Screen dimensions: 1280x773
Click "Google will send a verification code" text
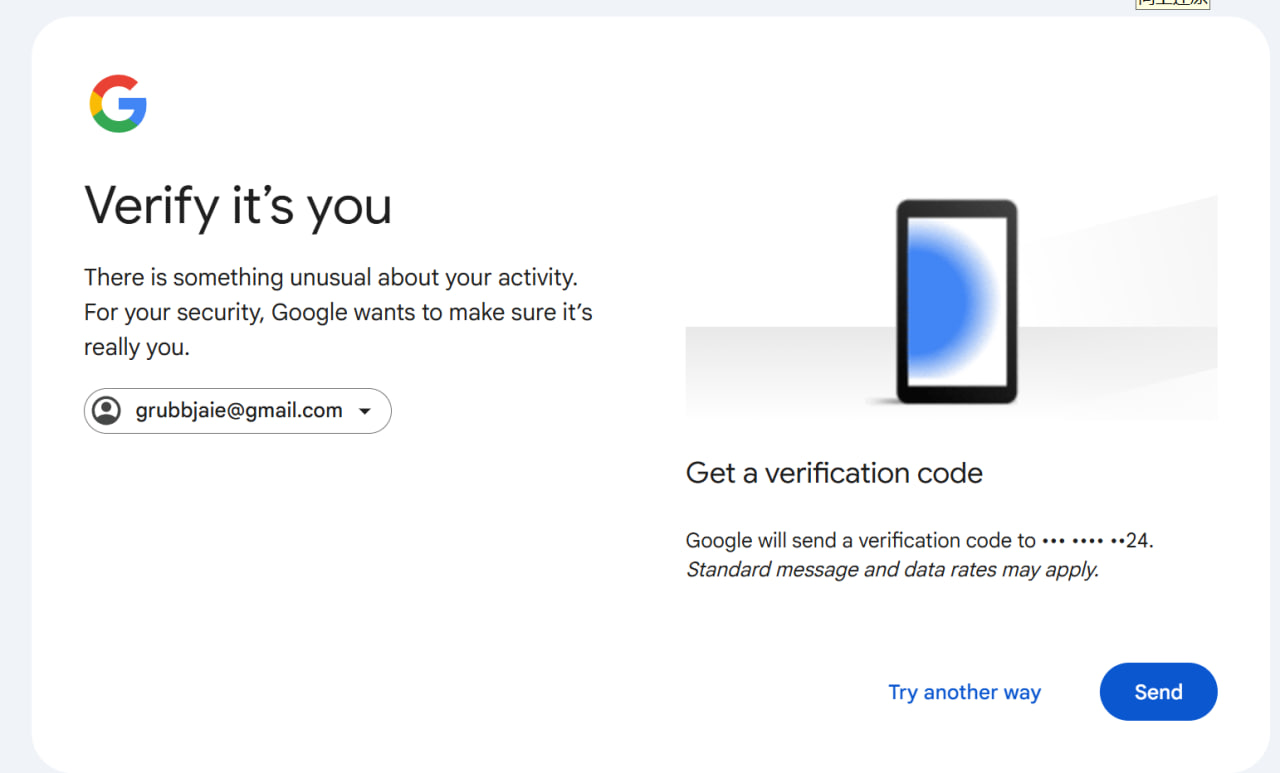coord(860,541)
